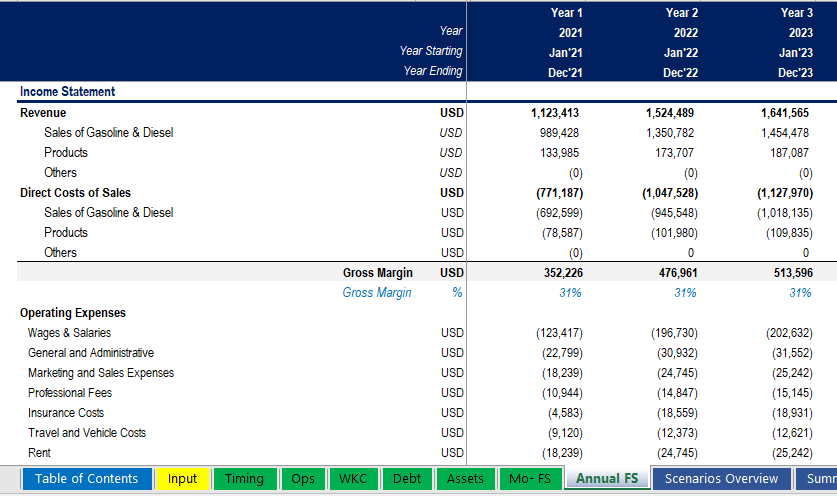This screenshot has width=837, height=496.
Task: Select Year 2 Revenue value 1,524,489
Action: [669, 113]
